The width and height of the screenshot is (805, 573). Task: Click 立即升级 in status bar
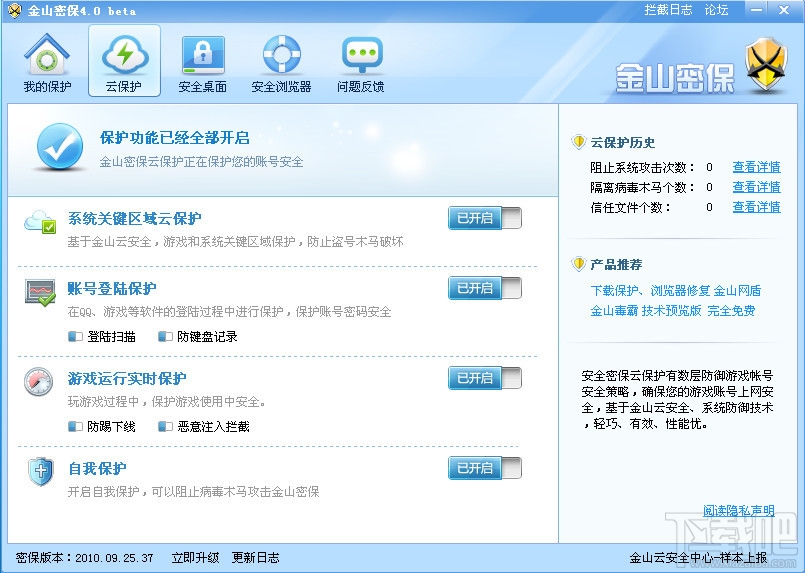tap(195, 558)
